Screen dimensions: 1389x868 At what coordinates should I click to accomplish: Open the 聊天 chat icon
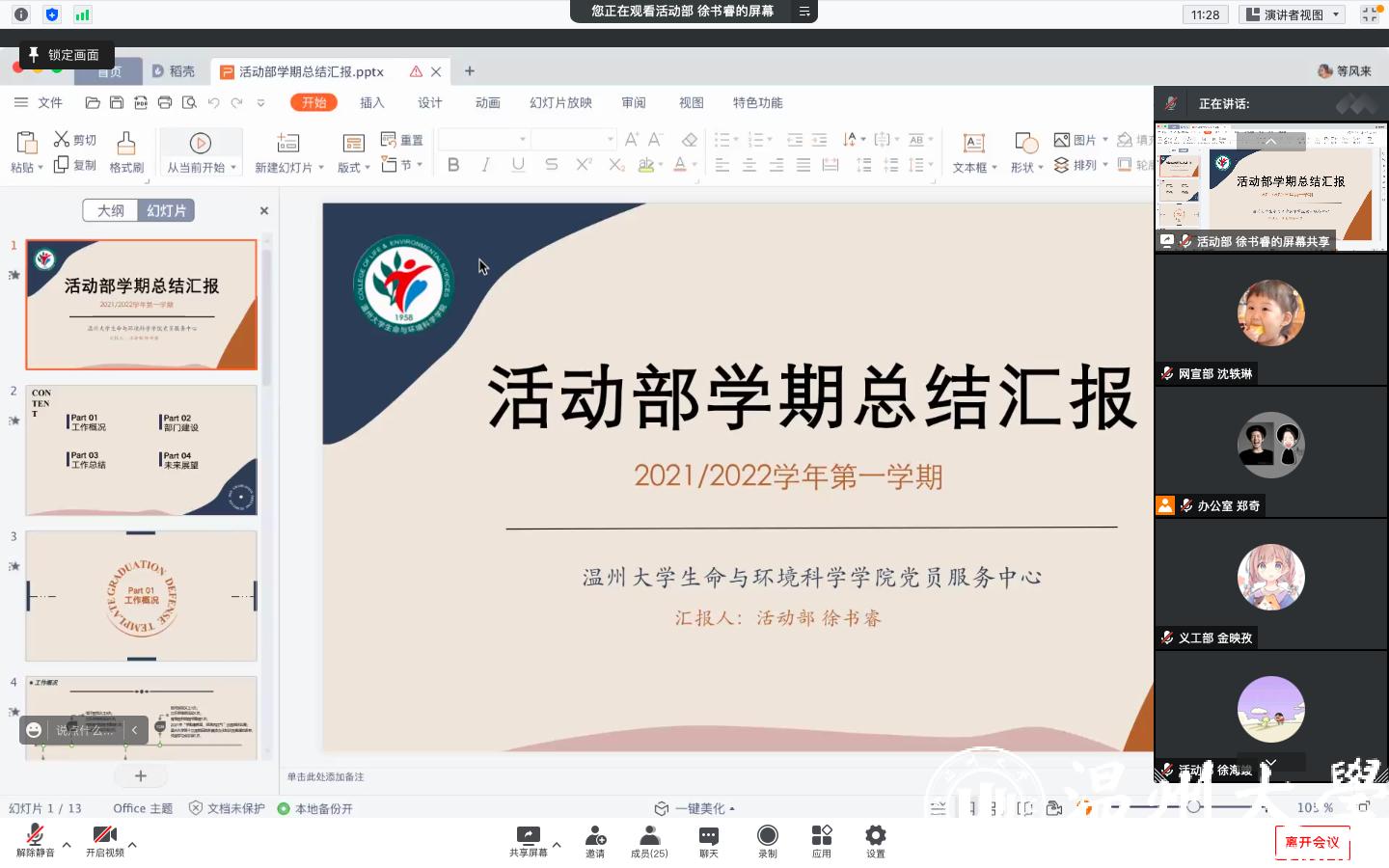pos(709,836)
